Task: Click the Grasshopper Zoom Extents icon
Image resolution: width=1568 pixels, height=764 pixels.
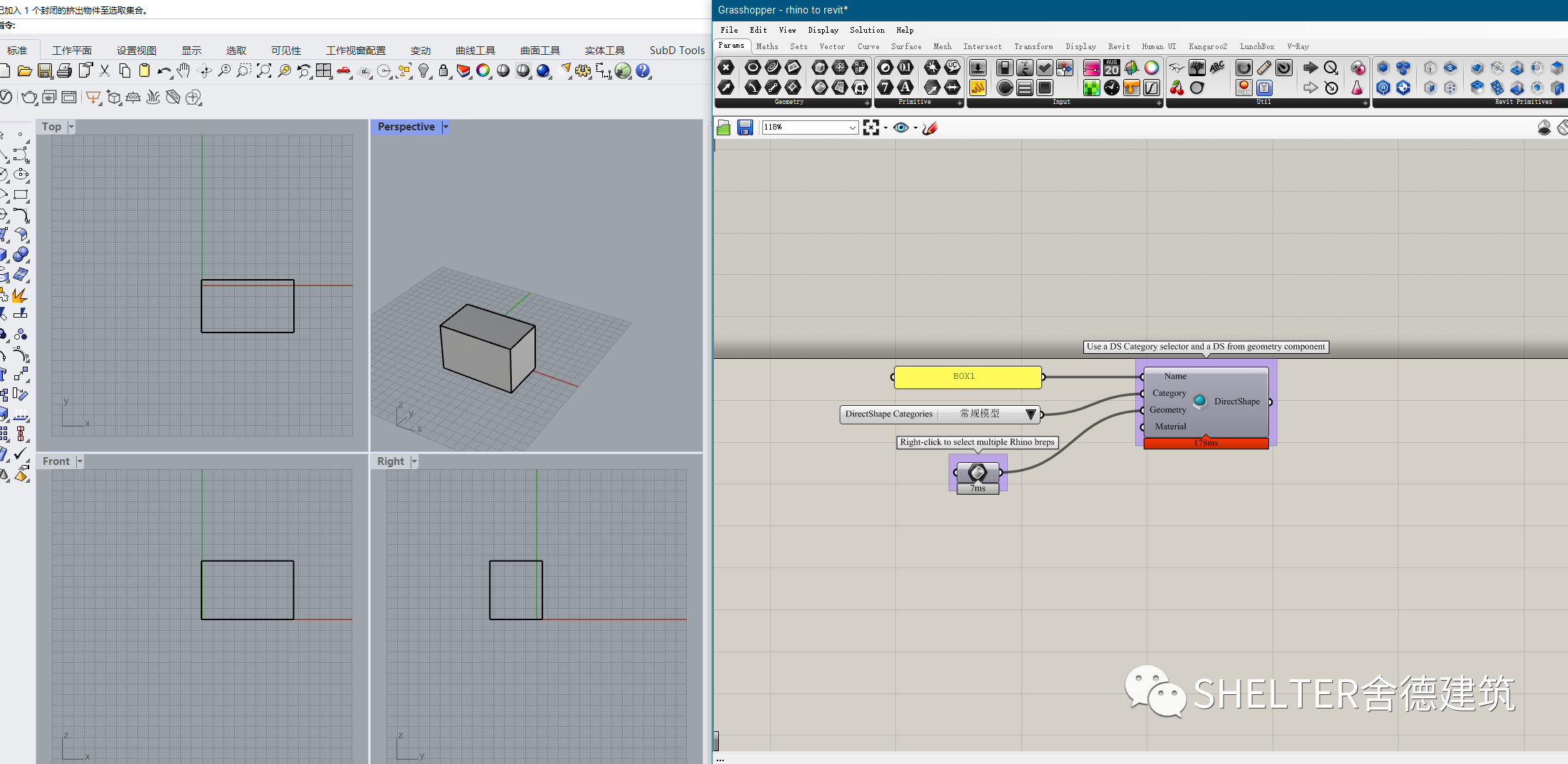Action: (871, 127)
